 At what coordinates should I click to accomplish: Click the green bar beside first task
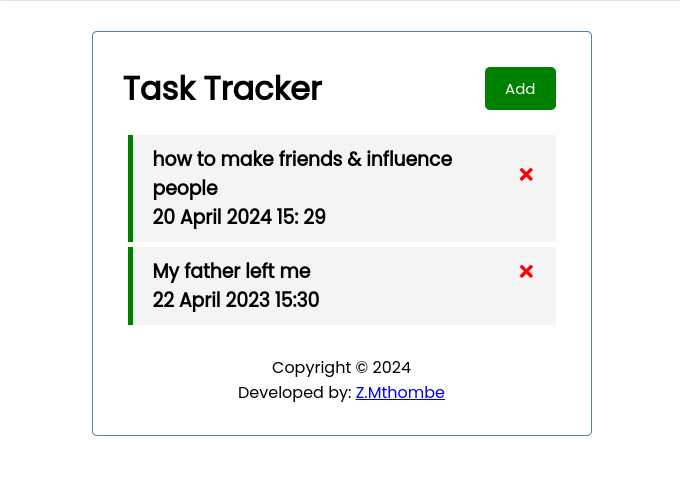(x=131, y=188)
